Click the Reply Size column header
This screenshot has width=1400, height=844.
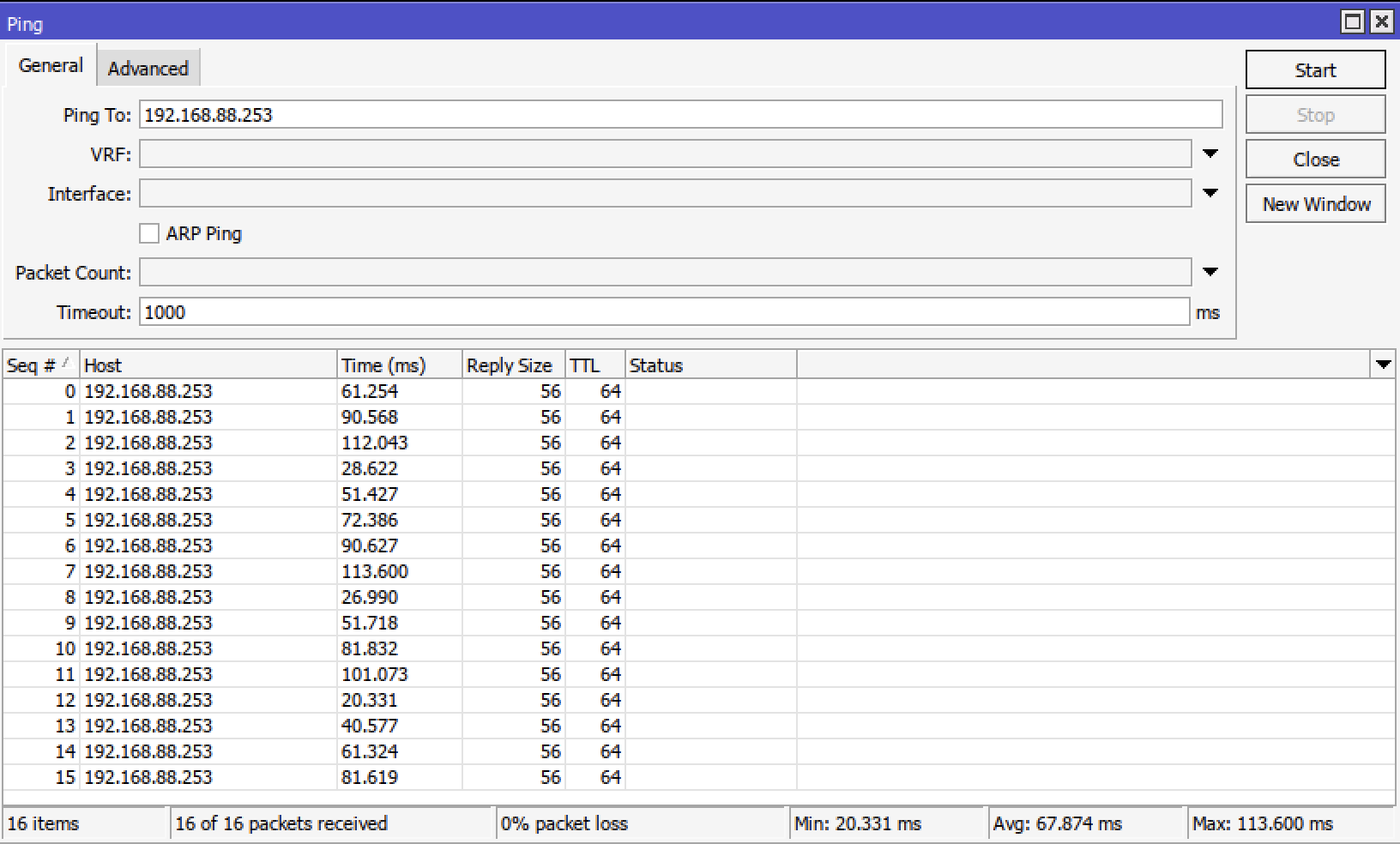[510, 365]
